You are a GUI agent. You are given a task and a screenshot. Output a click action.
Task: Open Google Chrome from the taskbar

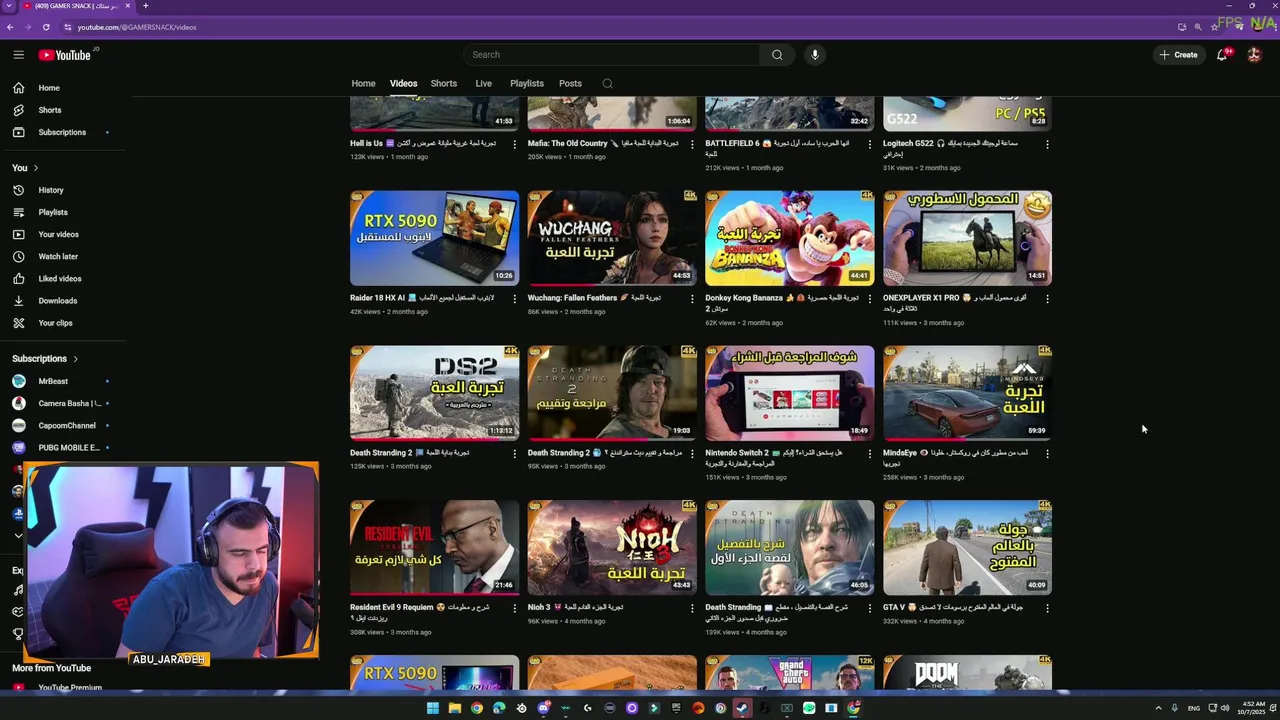click(477, 708)
